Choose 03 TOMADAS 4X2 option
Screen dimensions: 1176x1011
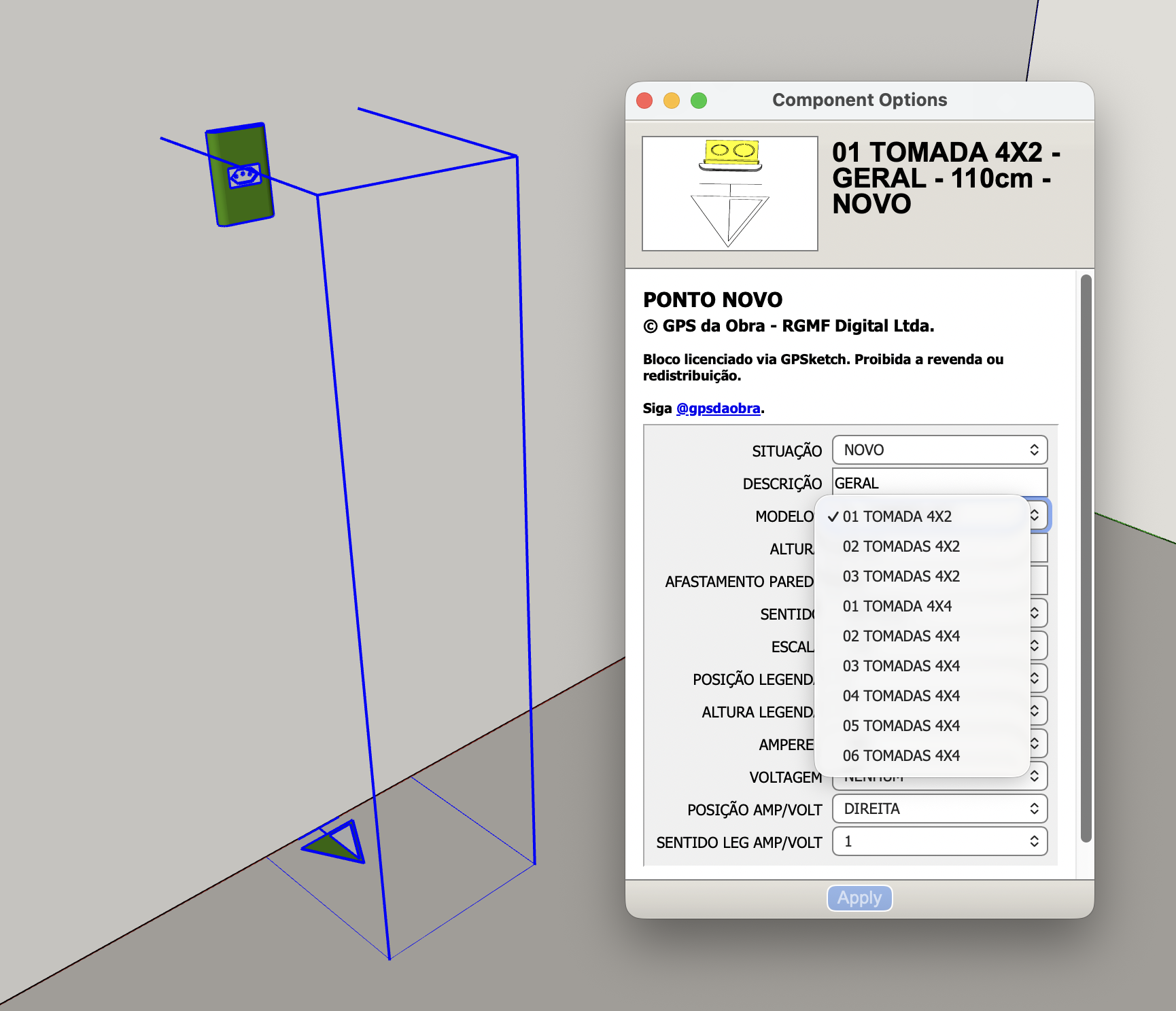[922, 576]
